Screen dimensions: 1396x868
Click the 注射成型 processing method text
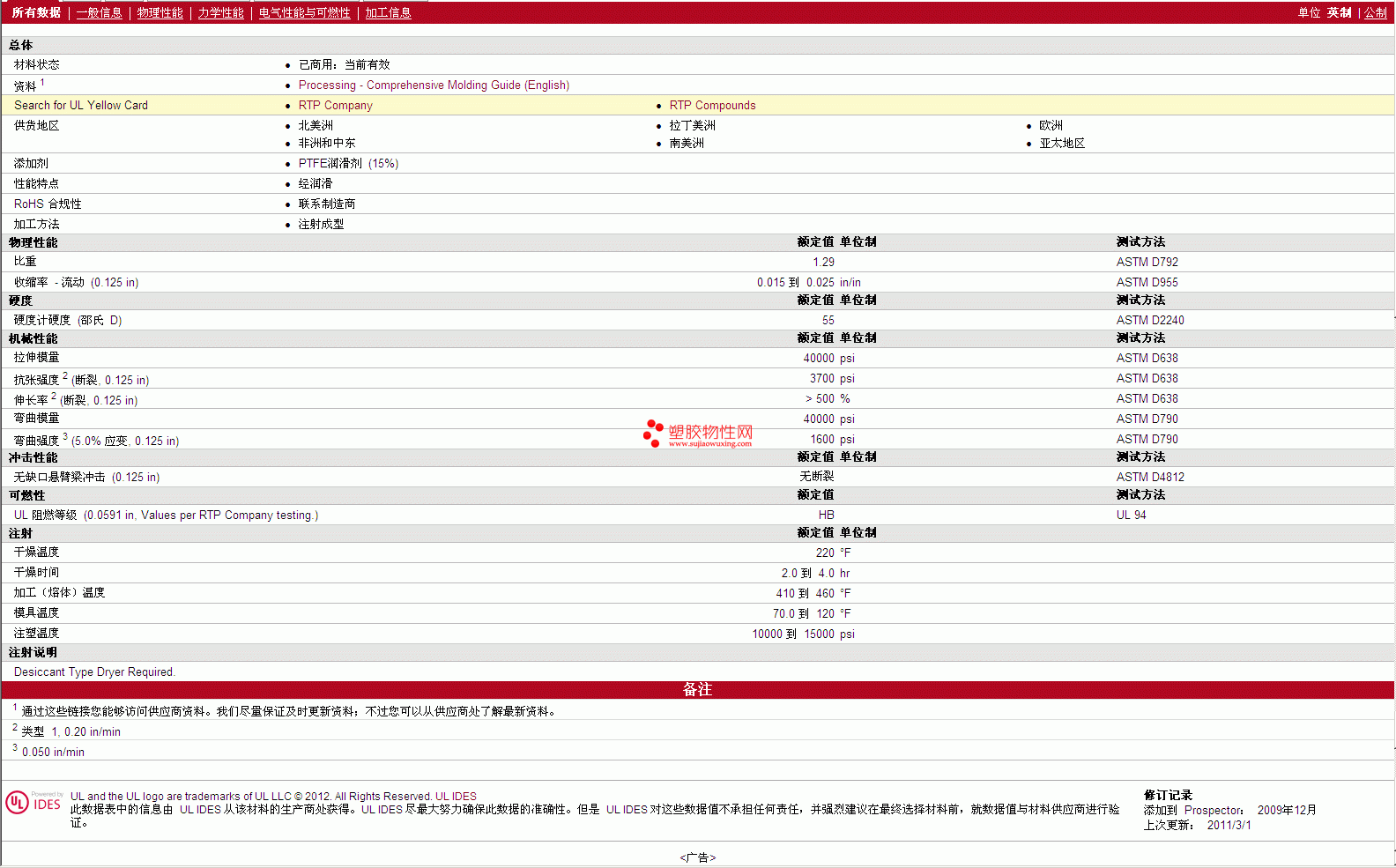(321, 224)
